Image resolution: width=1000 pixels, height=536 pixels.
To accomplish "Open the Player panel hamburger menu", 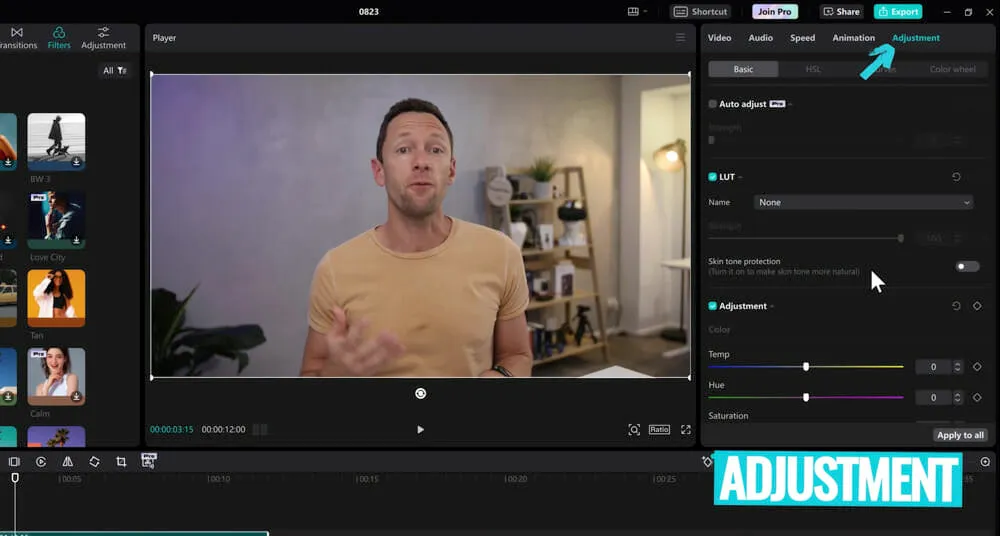I will (680, 38).
